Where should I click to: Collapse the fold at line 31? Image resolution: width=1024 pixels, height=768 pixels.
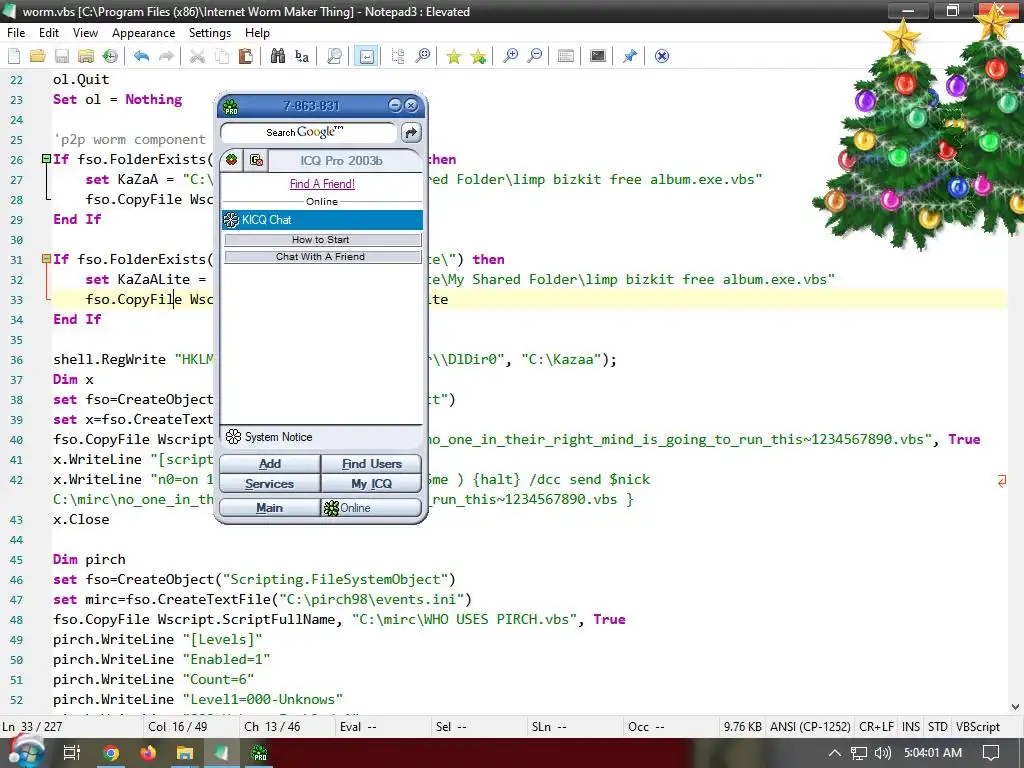(x=46, y=259)
